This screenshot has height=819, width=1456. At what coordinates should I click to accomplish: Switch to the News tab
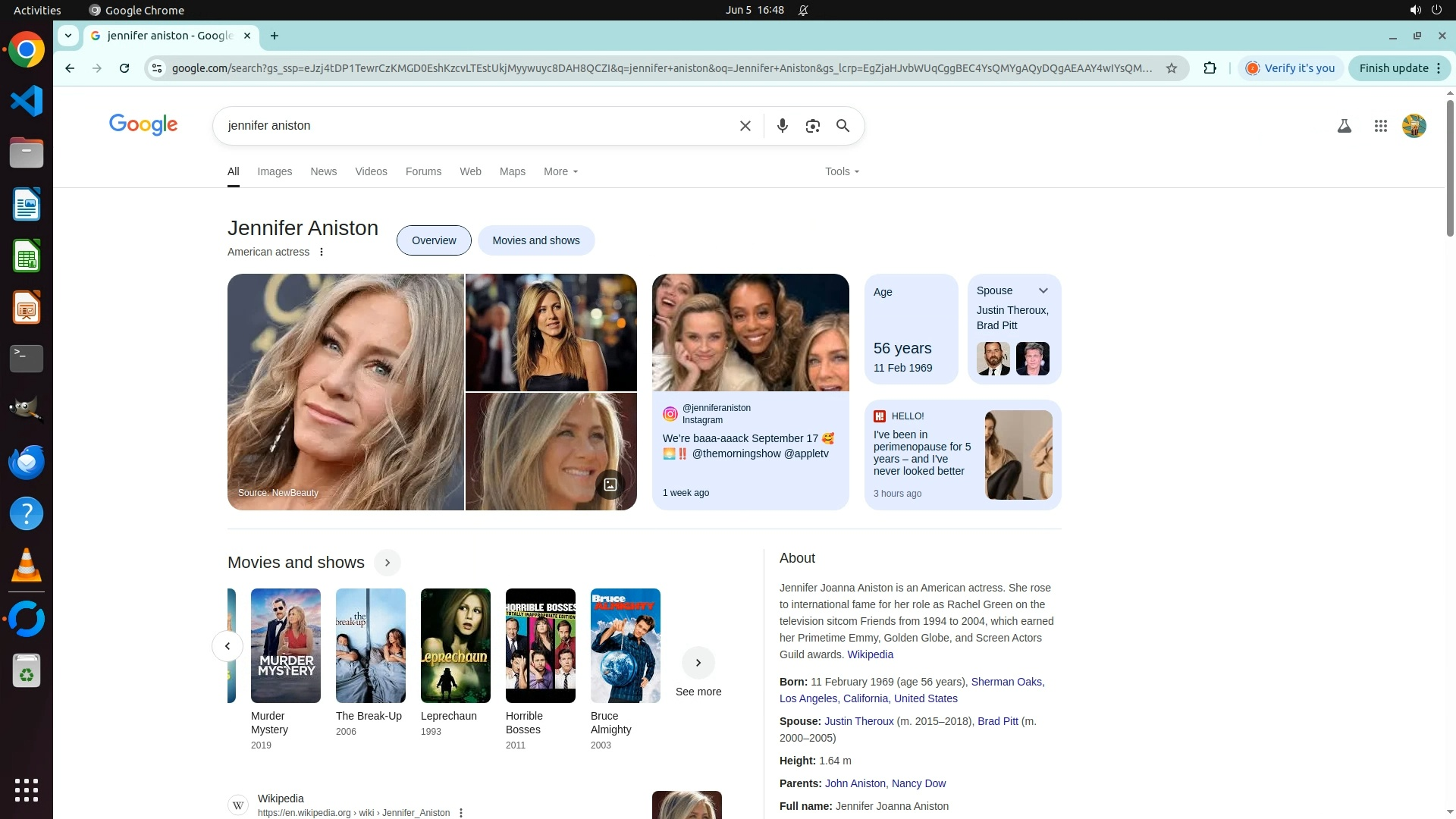323,171
